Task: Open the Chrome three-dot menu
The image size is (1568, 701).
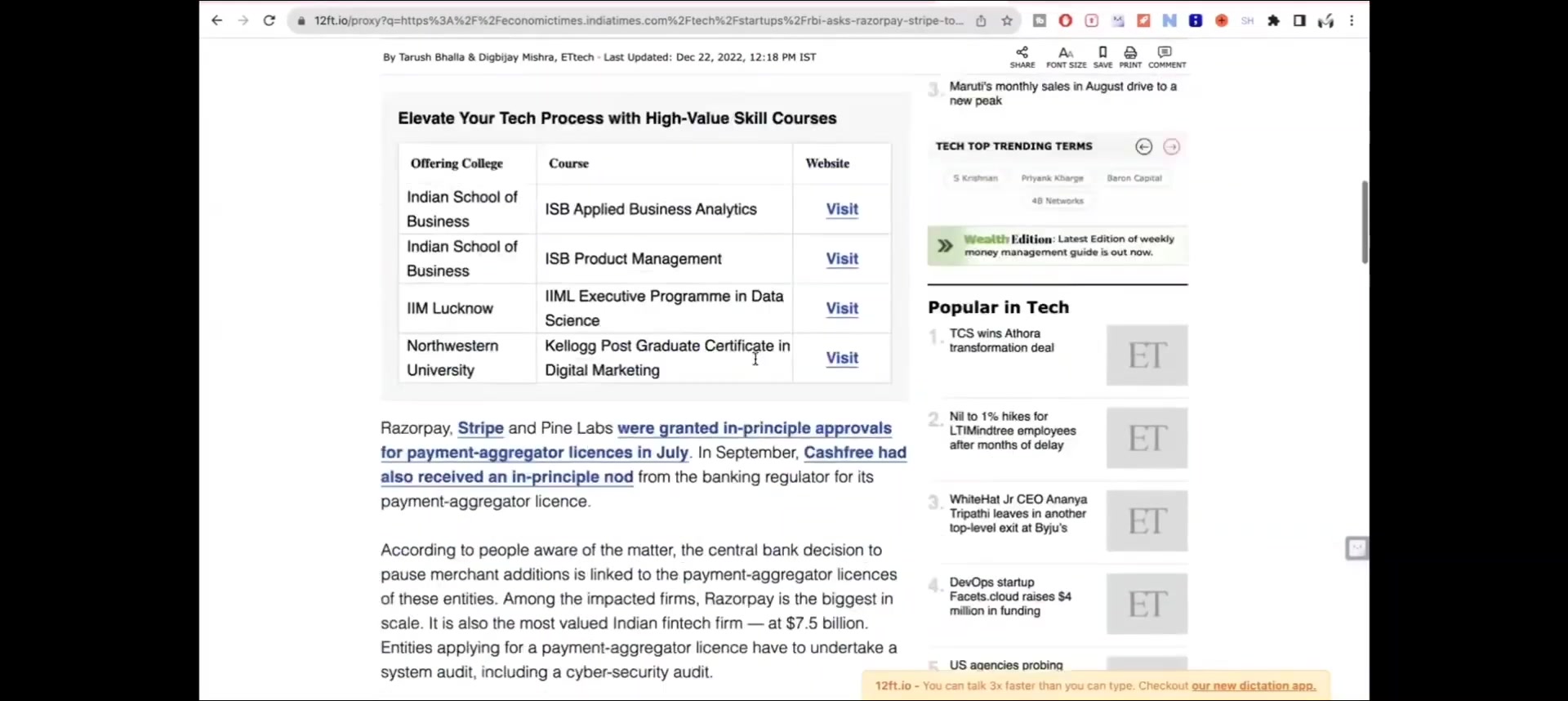Action: pos(1352,20)
